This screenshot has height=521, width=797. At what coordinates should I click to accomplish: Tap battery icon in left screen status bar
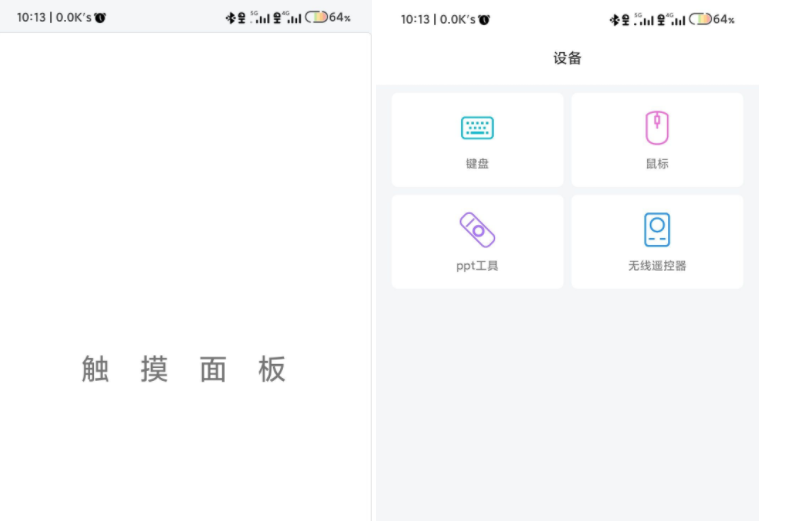(316, 17)
